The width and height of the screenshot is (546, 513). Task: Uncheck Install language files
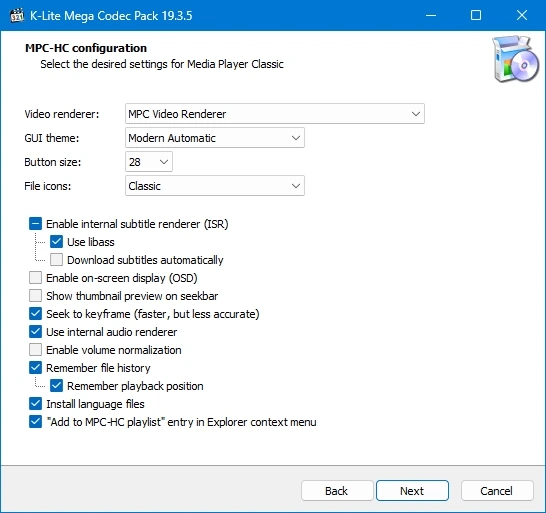[x=36, y=404]
